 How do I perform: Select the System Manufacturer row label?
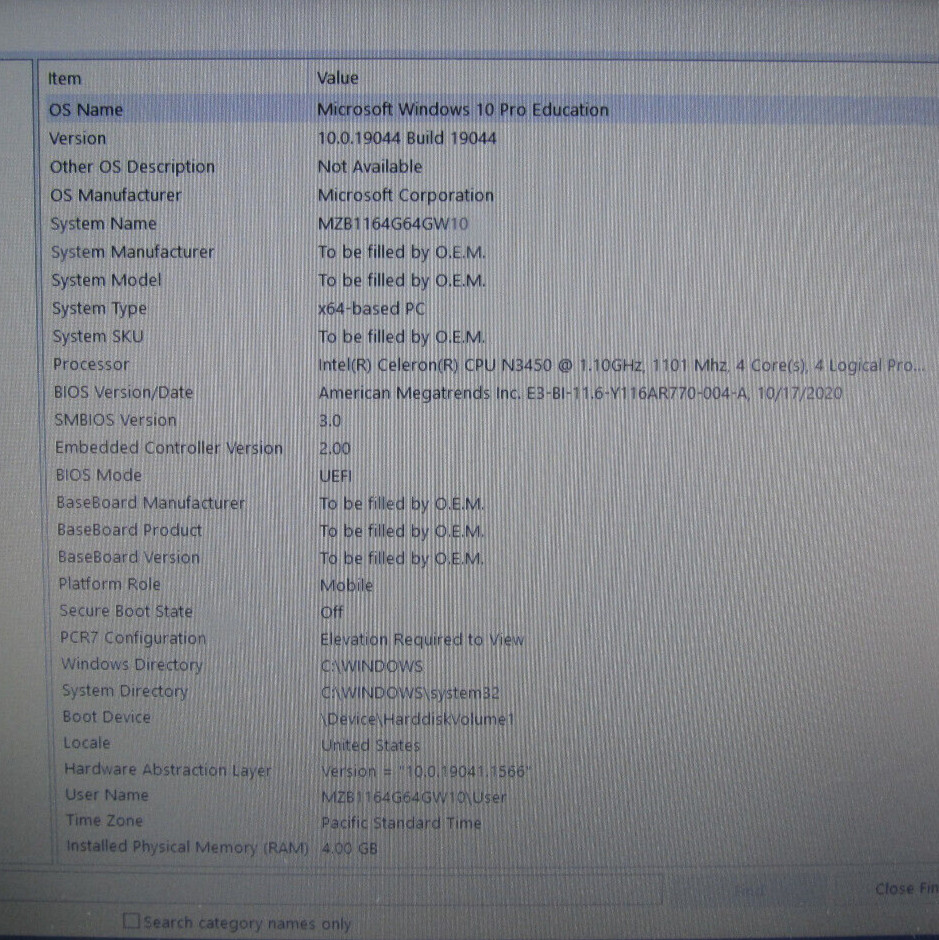coord(132,252)
